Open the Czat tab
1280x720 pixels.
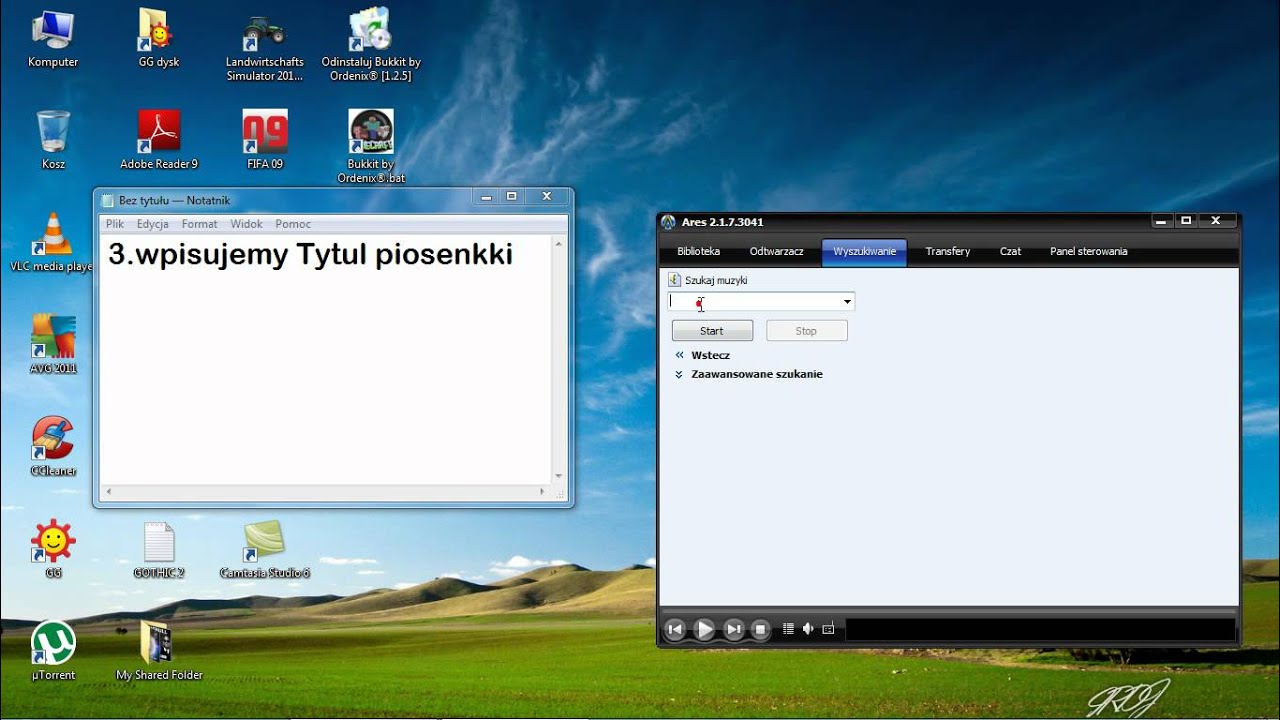pos(1011,252)
